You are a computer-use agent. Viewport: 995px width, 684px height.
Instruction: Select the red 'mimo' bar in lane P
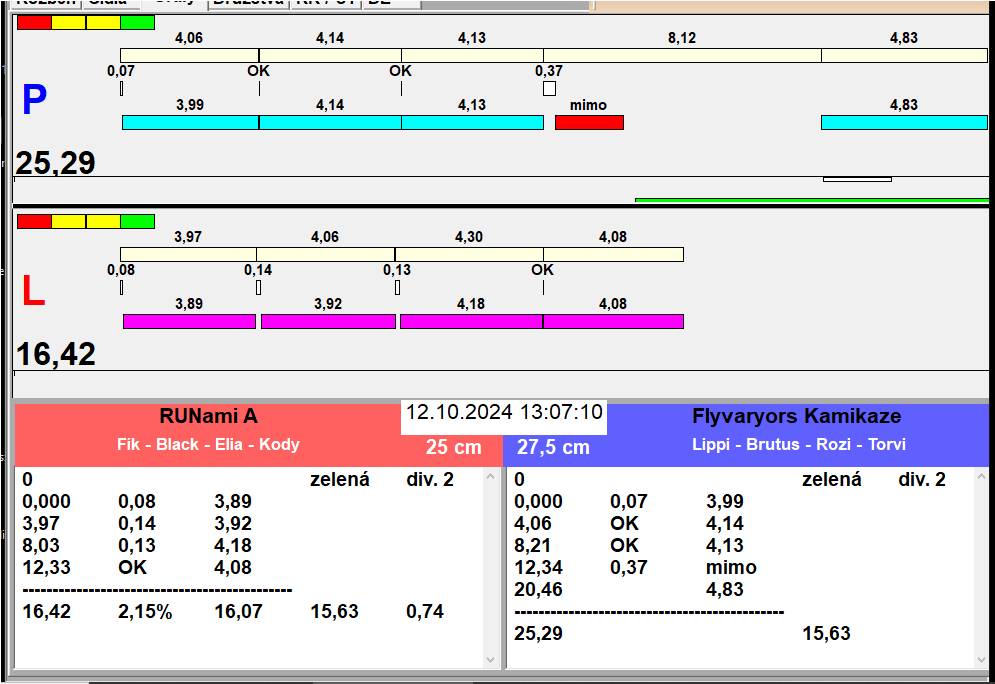(589, 122)
